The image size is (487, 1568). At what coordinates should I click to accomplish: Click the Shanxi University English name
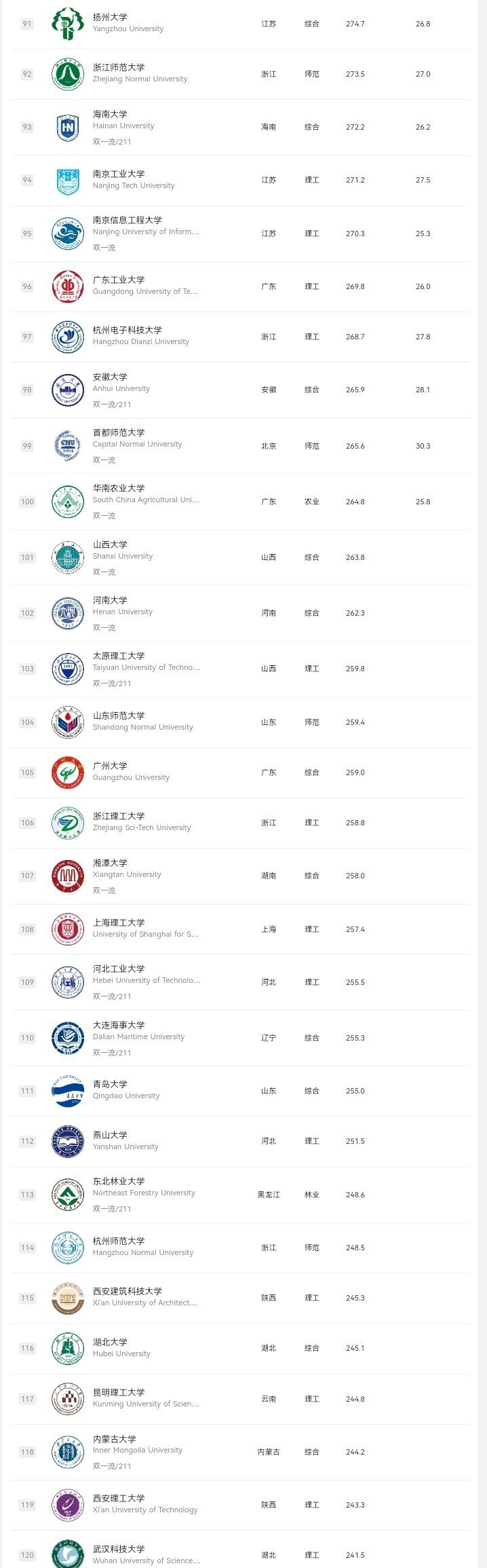pyautogui.click(x=123, y=556)
